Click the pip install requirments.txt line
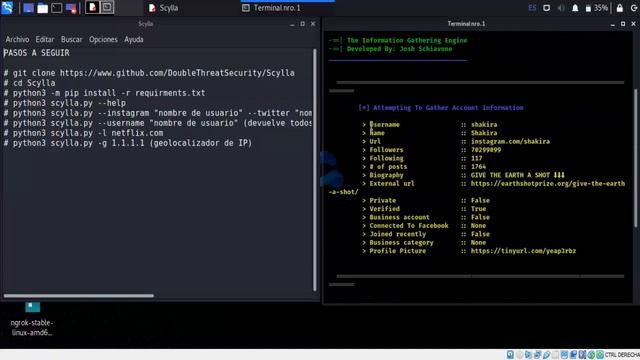 [x=104, y=93]
